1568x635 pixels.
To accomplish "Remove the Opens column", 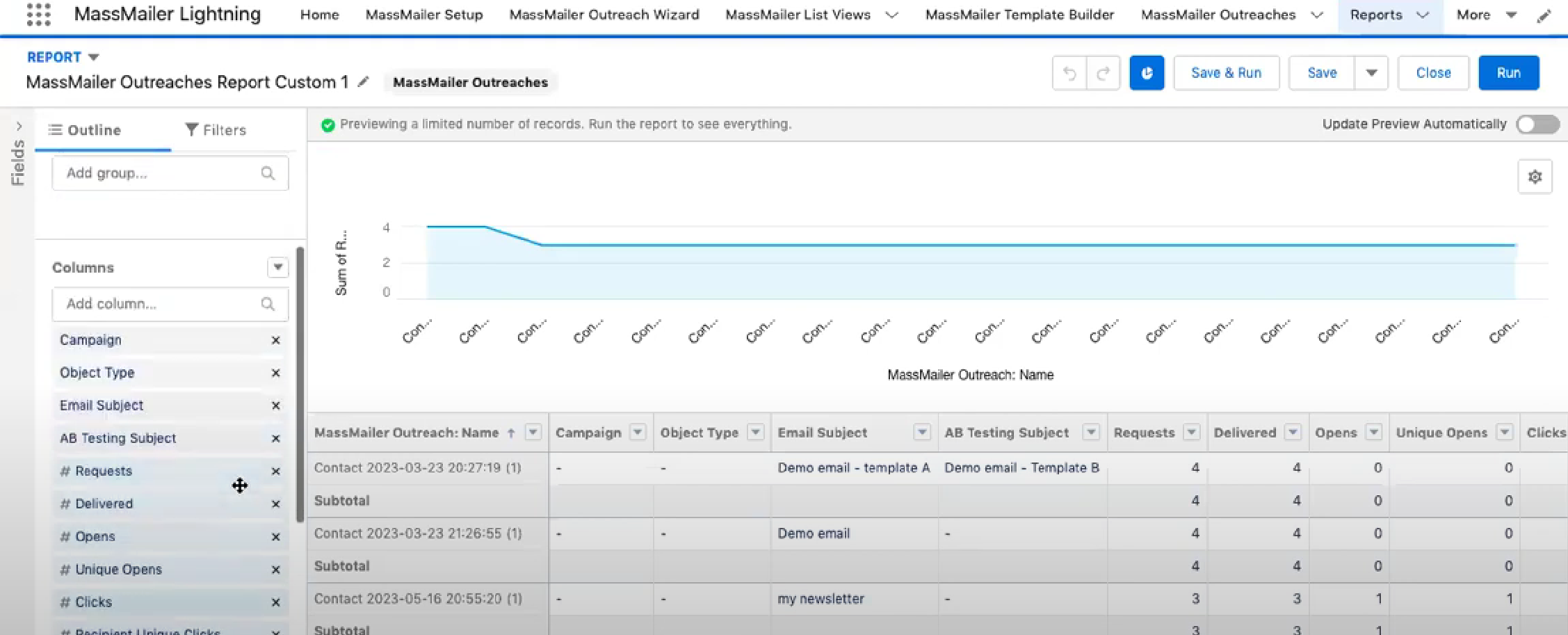I will [275, 536].
